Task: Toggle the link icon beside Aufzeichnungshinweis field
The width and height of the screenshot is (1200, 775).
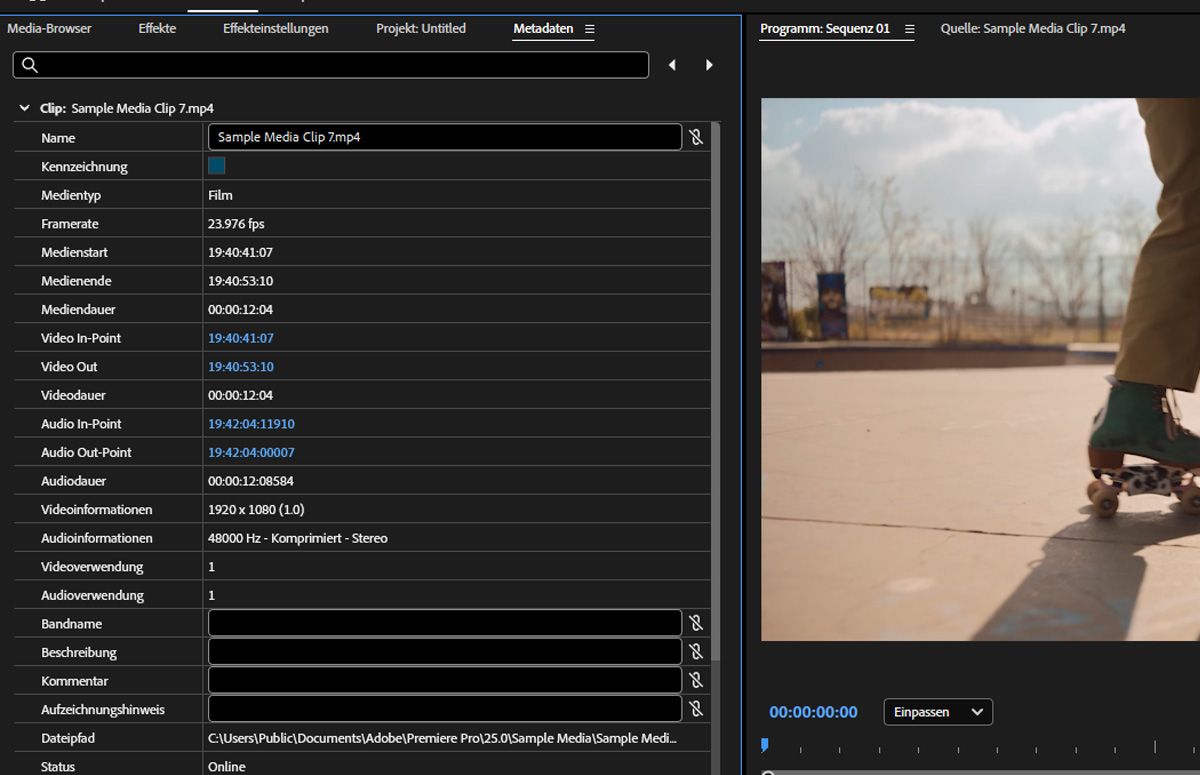Action: click(x=696, y=709)
